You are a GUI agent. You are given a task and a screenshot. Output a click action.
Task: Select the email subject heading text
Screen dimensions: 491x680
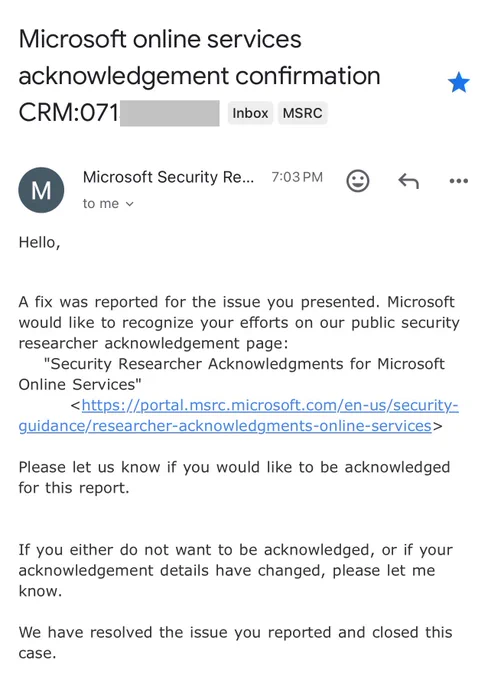click(200, 75)
